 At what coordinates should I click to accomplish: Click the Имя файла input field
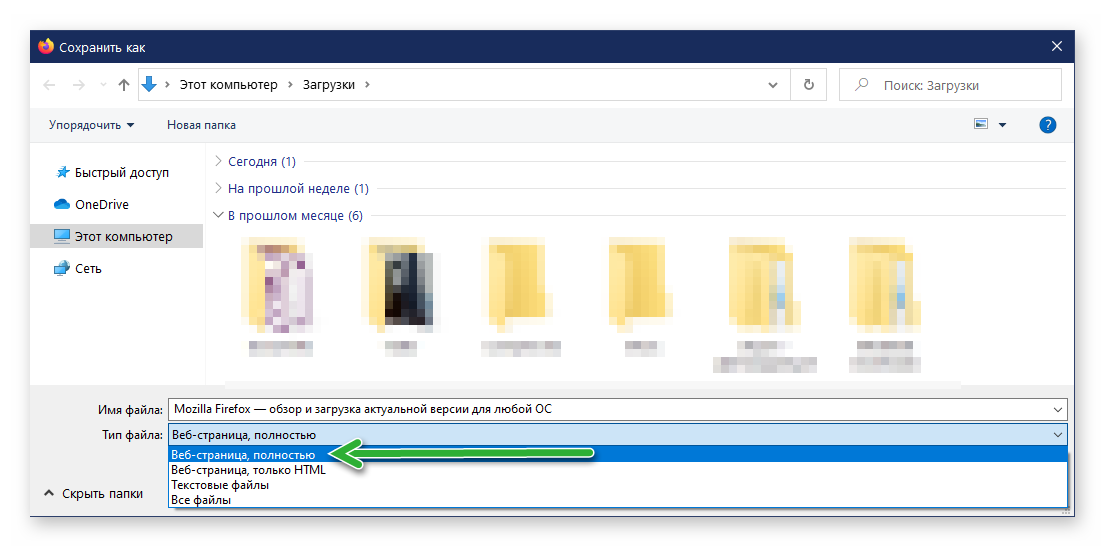(x=610, y=409)
